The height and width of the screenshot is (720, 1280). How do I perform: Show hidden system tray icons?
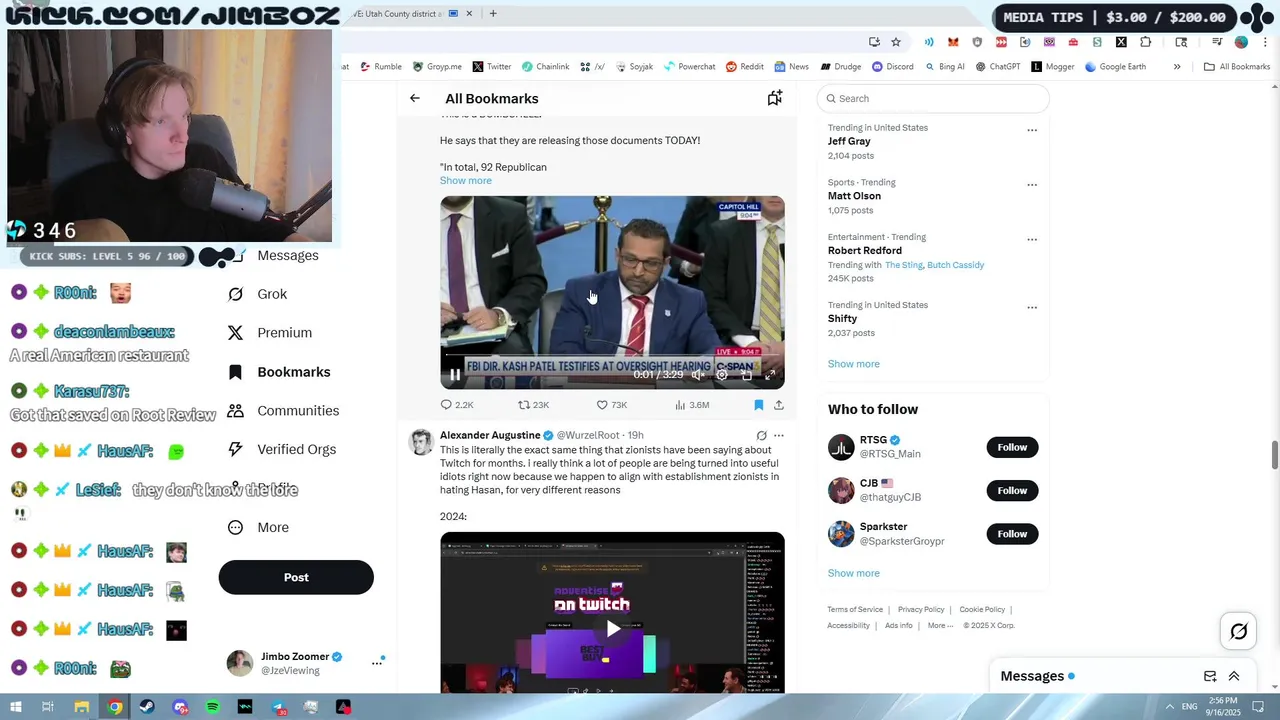(1169, 707)
